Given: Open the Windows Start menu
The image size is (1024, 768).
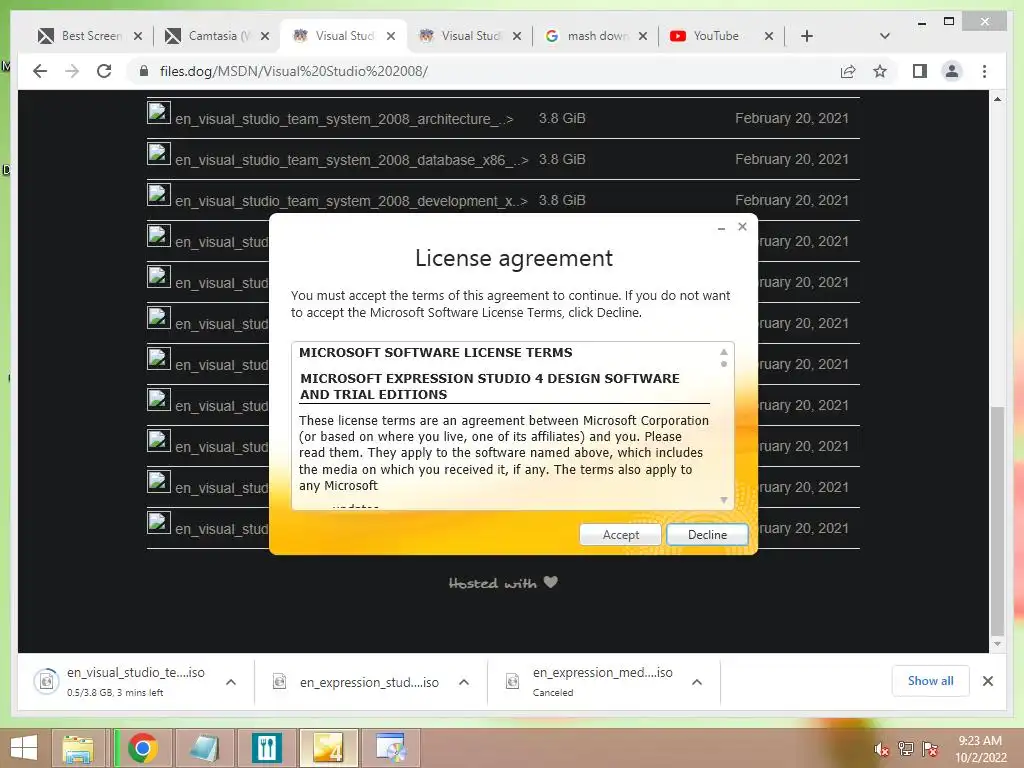Looking at the screenshot, I should pos(24,748).
